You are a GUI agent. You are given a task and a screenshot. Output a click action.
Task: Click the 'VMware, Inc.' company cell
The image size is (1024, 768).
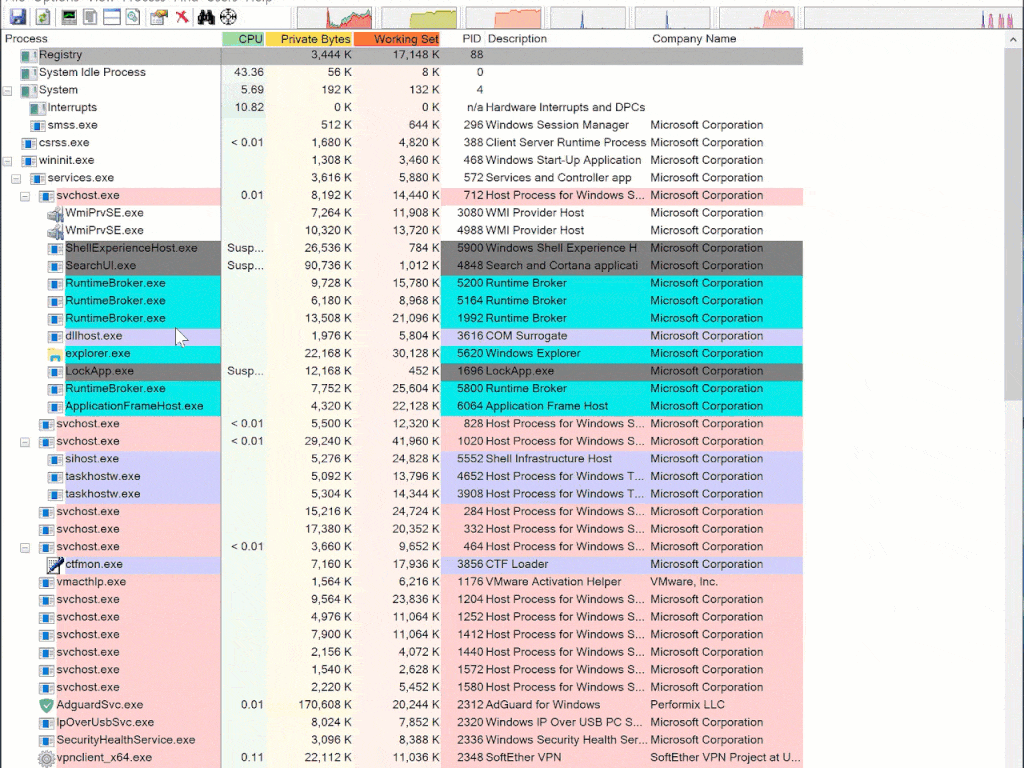point(684,582)
